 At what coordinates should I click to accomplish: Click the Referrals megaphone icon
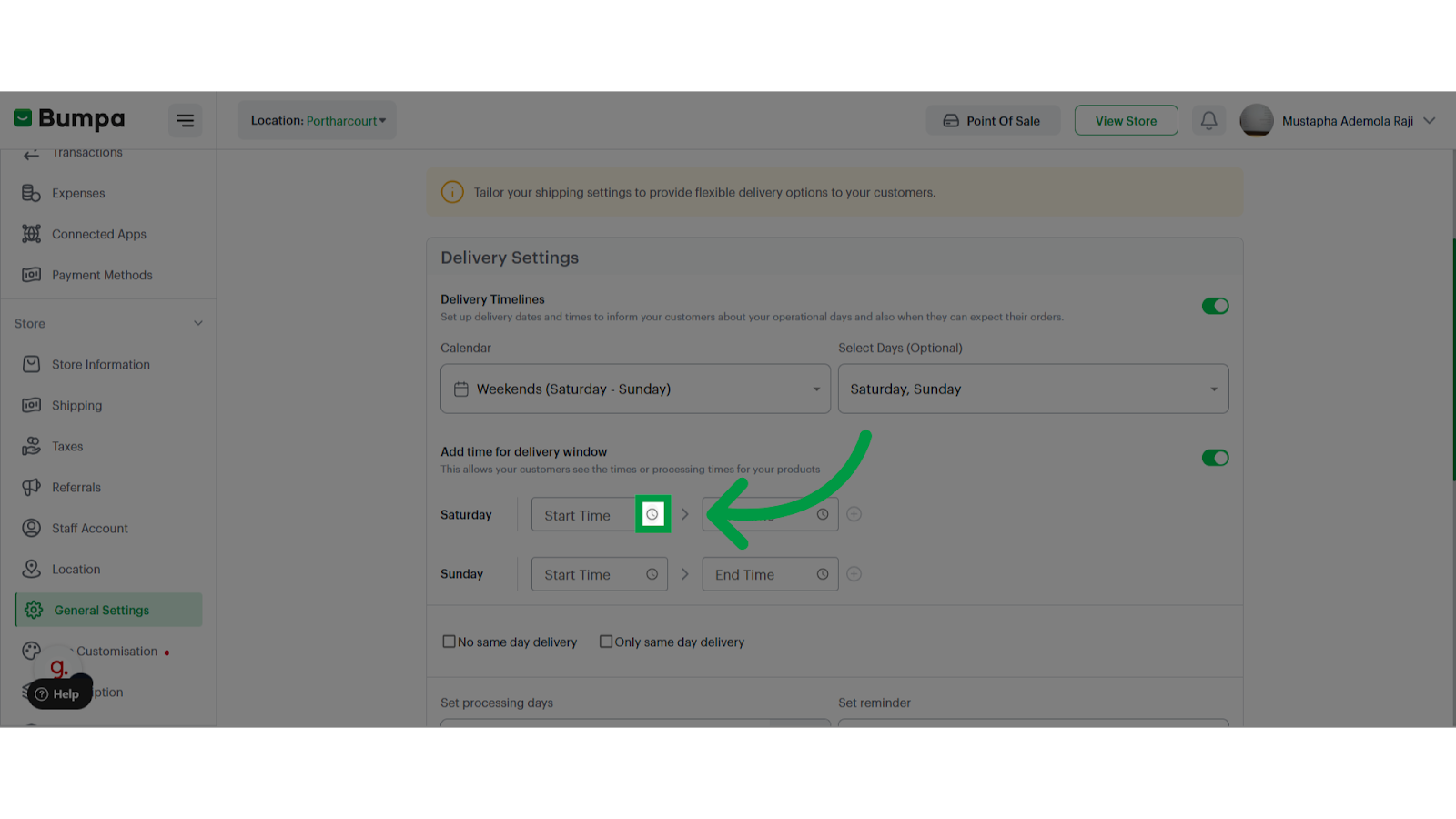coord(32,487)
